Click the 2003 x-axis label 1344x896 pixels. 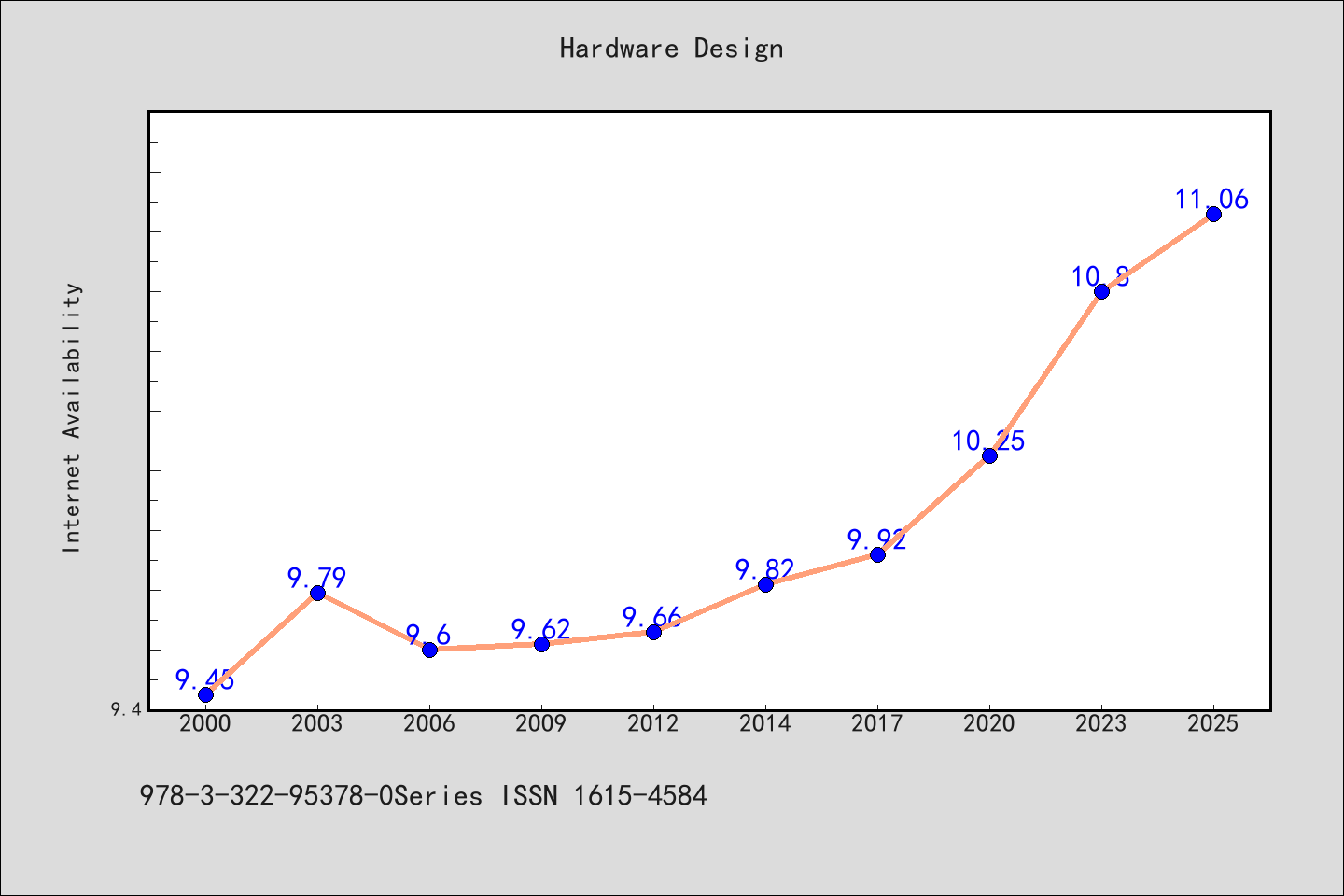(x=317, y=723)
